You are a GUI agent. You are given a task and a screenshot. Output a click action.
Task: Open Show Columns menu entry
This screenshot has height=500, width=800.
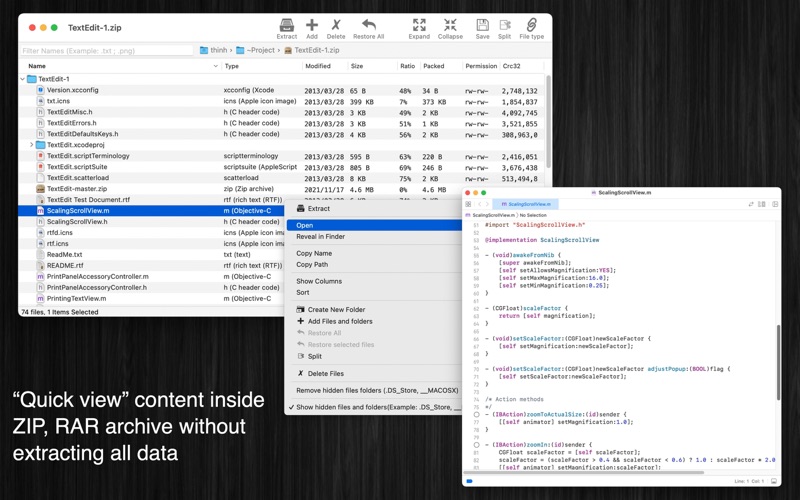pyautogui.click(x=374, y=281)
